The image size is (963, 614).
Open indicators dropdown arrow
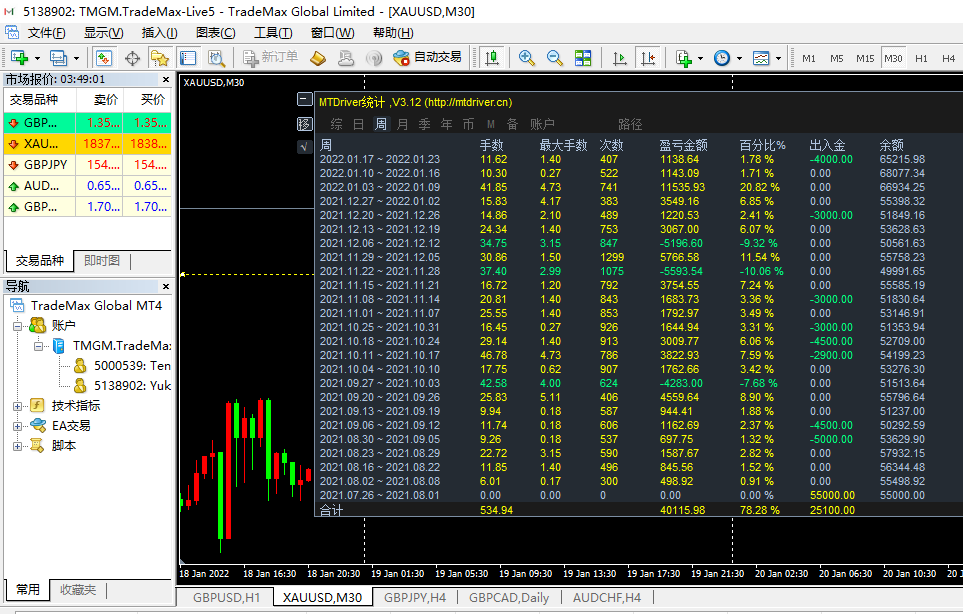701,58
